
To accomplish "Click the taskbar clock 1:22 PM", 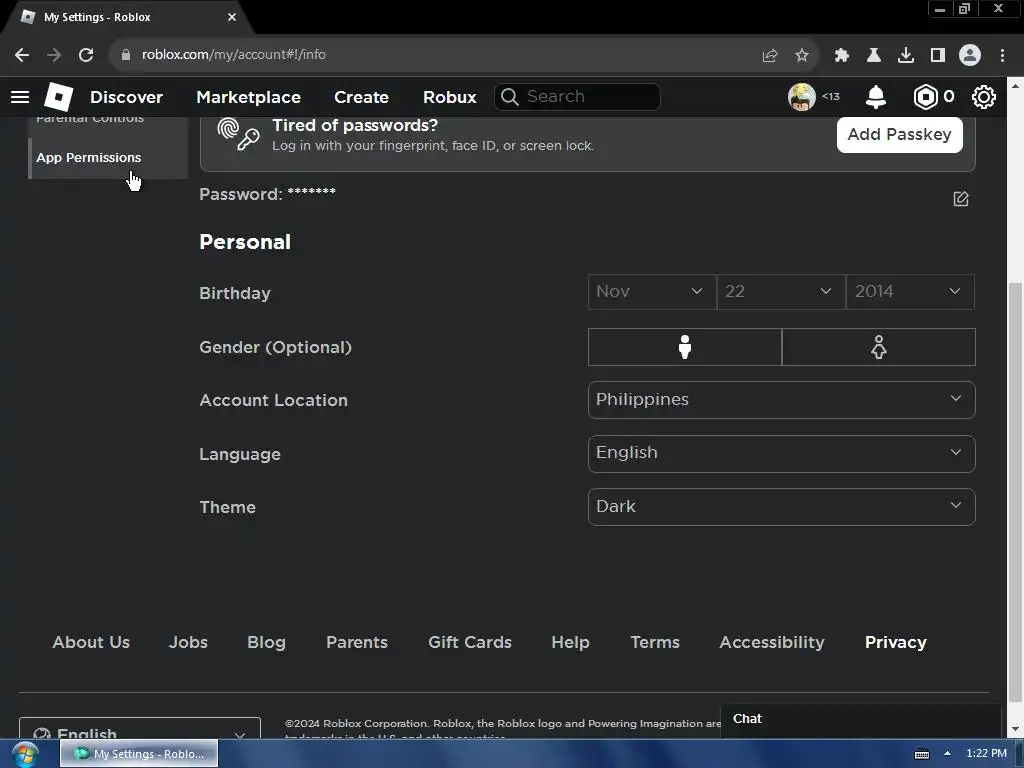I will [x=986, y=753].
